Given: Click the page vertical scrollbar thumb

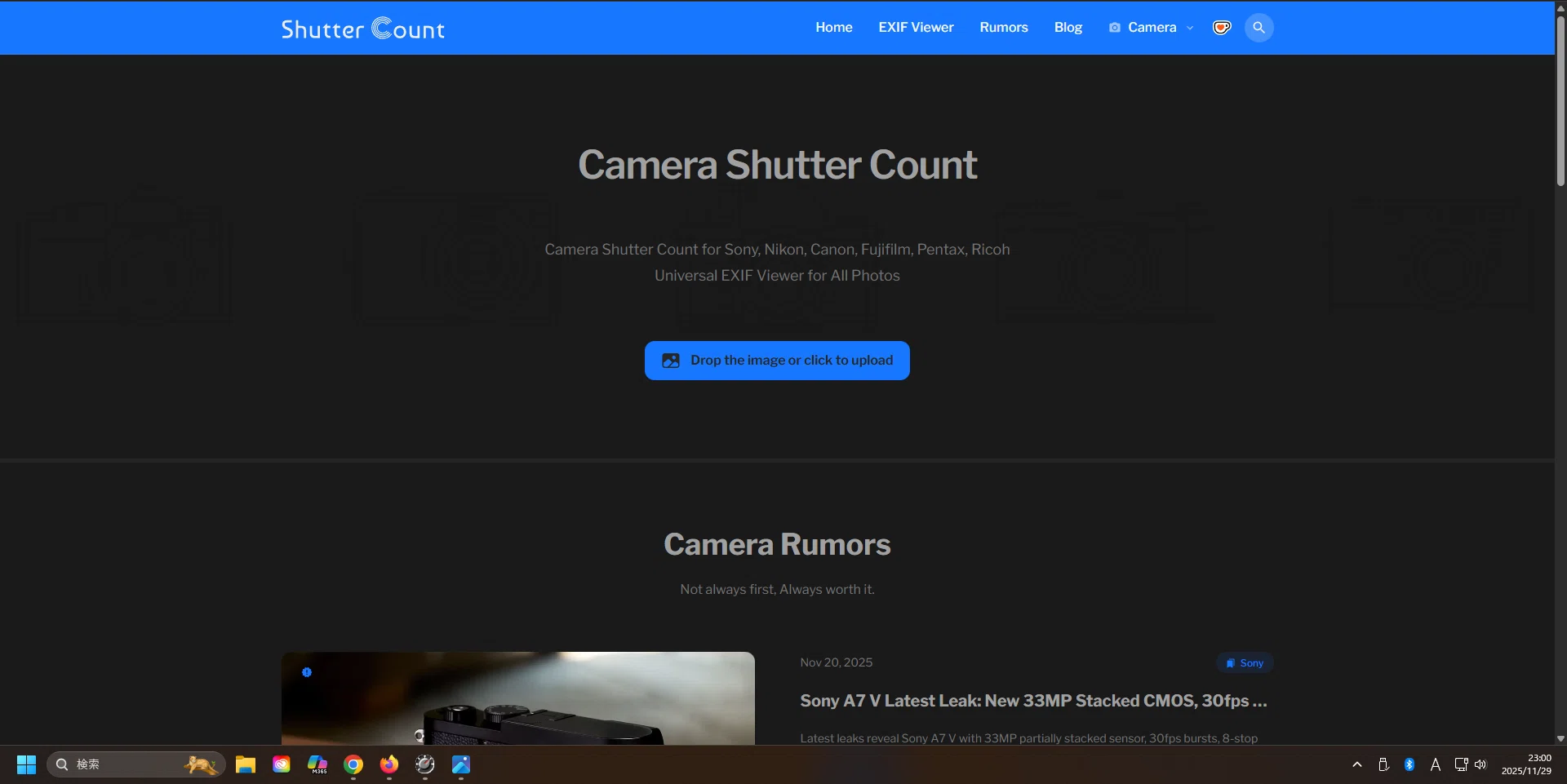Looking at the screenshot, I should [1560, 100].
